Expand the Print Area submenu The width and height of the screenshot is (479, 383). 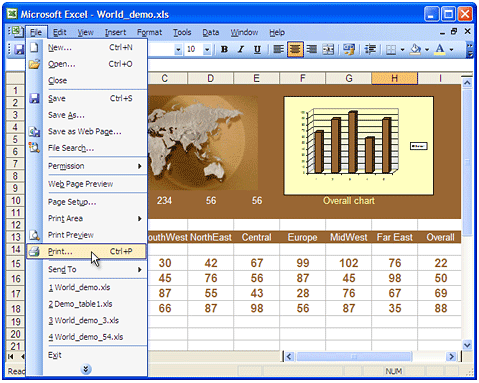coord(87,218)
